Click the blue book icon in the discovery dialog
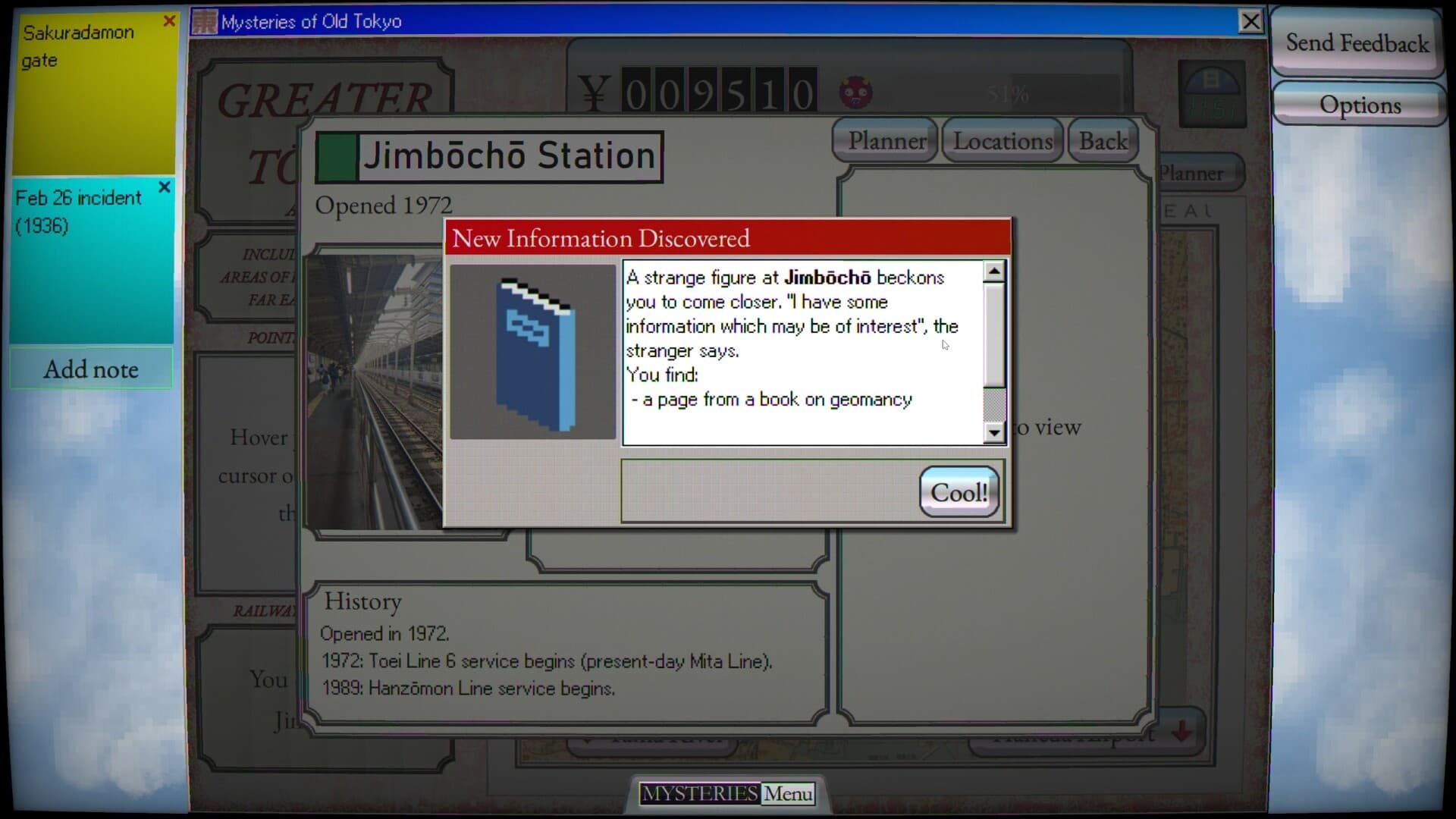 pyautogui.click(x=532, y=350)
